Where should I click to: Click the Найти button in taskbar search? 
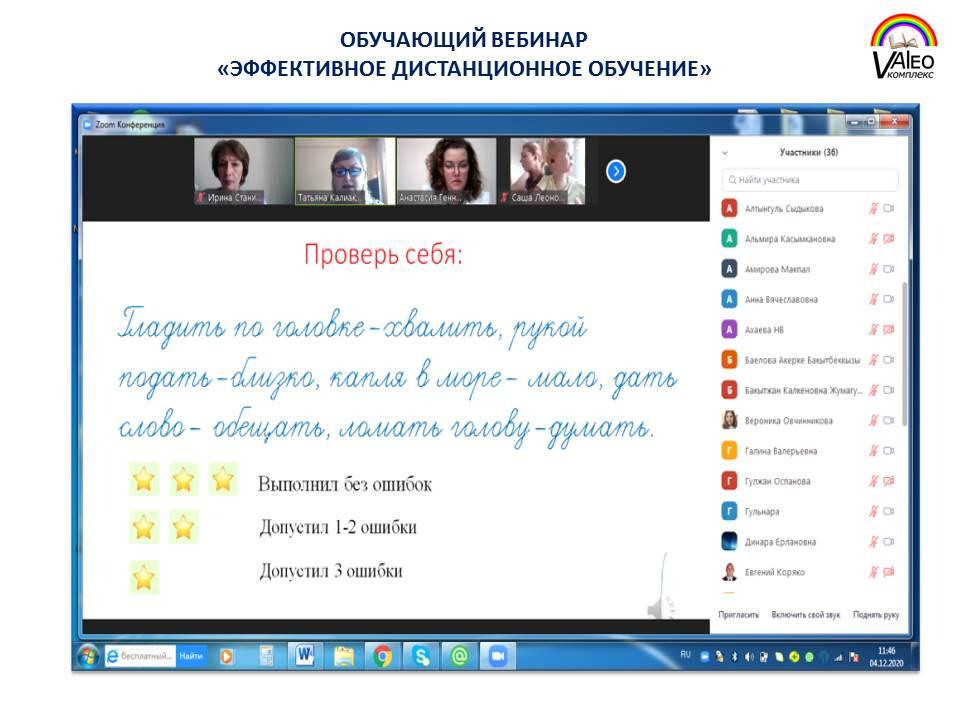pos(191,656)
